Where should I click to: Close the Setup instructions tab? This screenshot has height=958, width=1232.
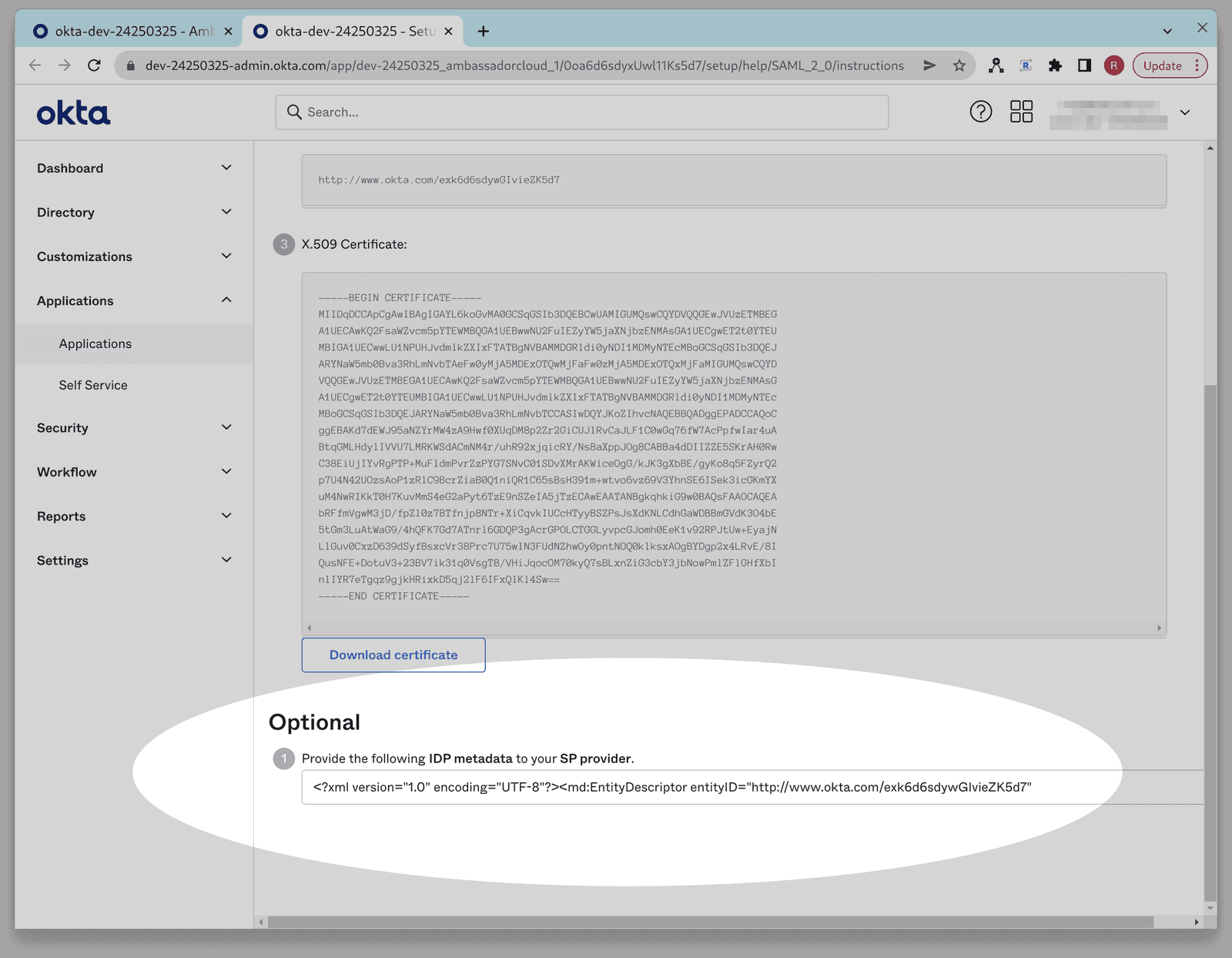tap(448, 32)
